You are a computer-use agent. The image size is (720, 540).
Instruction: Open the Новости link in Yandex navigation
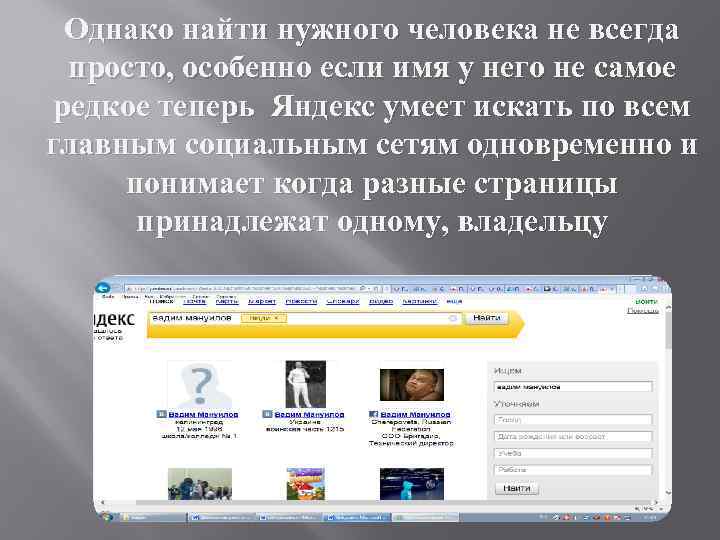coord(301,301)
